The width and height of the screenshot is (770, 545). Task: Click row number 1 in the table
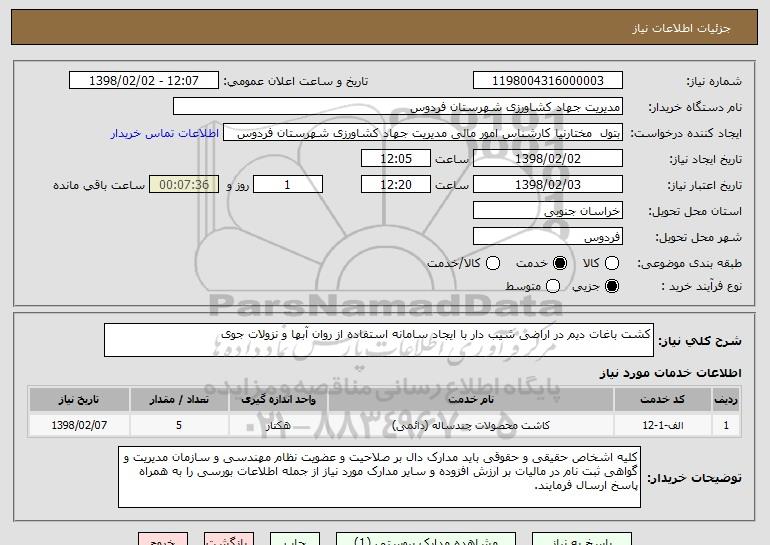pyautogui.click(x=726, y=425)
